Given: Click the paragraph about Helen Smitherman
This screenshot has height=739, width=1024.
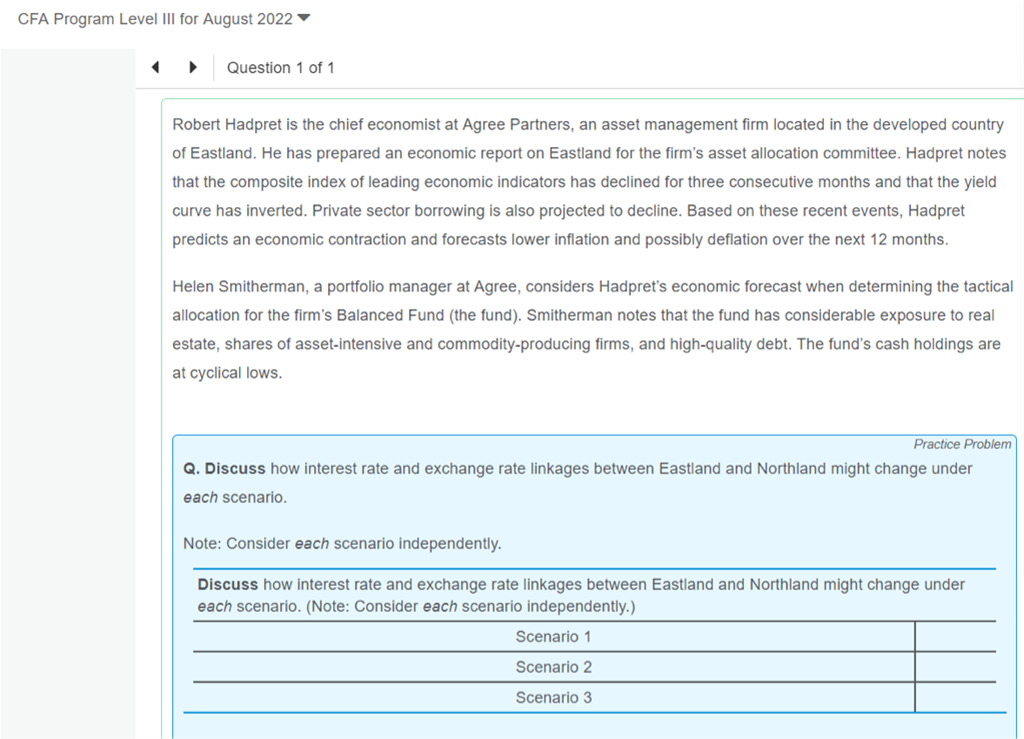Looking at the screenshot, I should (x=588, y=329).
